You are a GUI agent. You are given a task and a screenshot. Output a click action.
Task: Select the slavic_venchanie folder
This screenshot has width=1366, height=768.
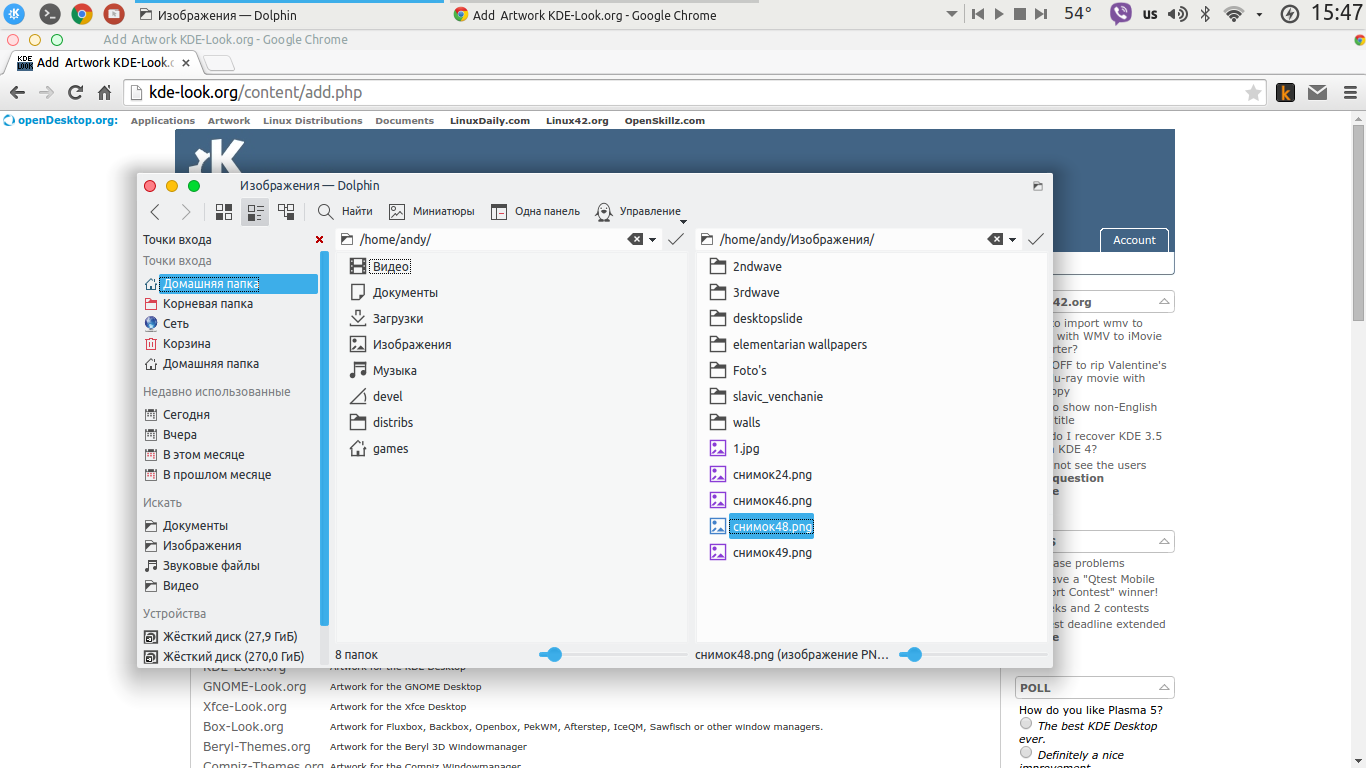(766, 396)
